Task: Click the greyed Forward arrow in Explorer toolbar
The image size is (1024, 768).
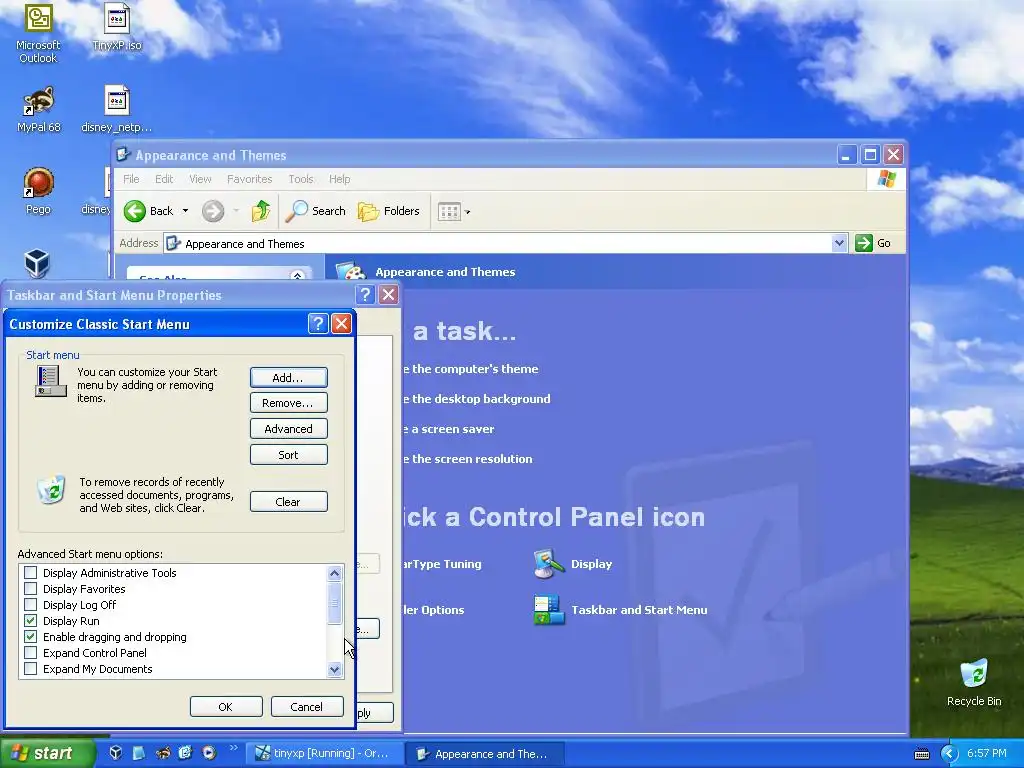Action: click(213, 211)
